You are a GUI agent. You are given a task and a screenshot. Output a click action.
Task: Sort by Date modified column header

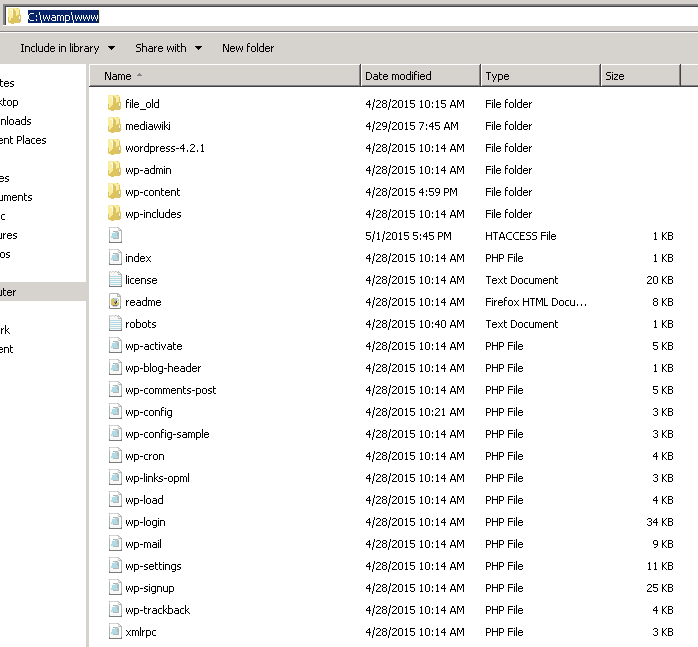(420, 76)
